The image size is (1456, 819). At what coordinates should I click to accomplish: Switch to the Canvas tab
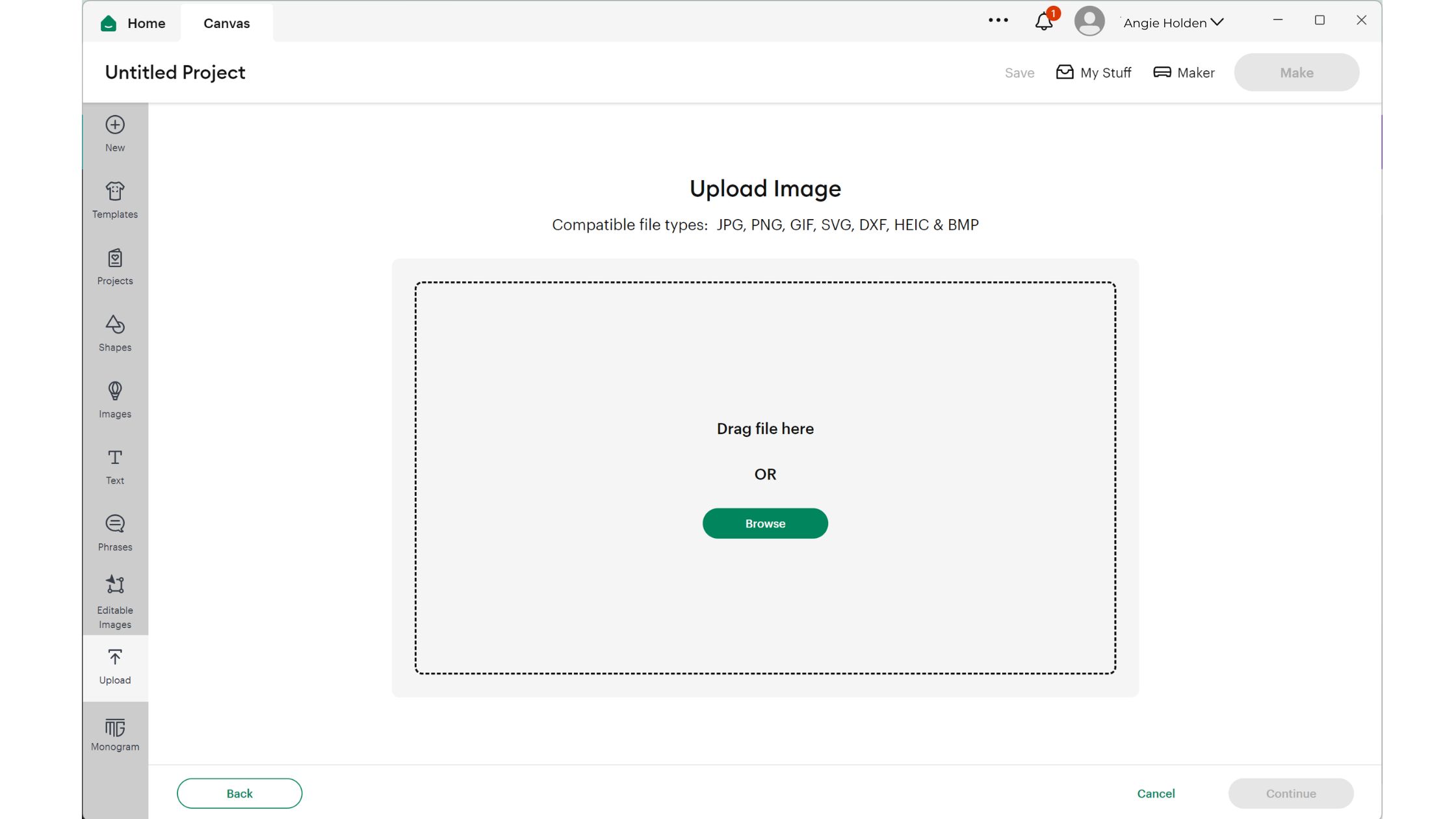(x=226, y=23)
